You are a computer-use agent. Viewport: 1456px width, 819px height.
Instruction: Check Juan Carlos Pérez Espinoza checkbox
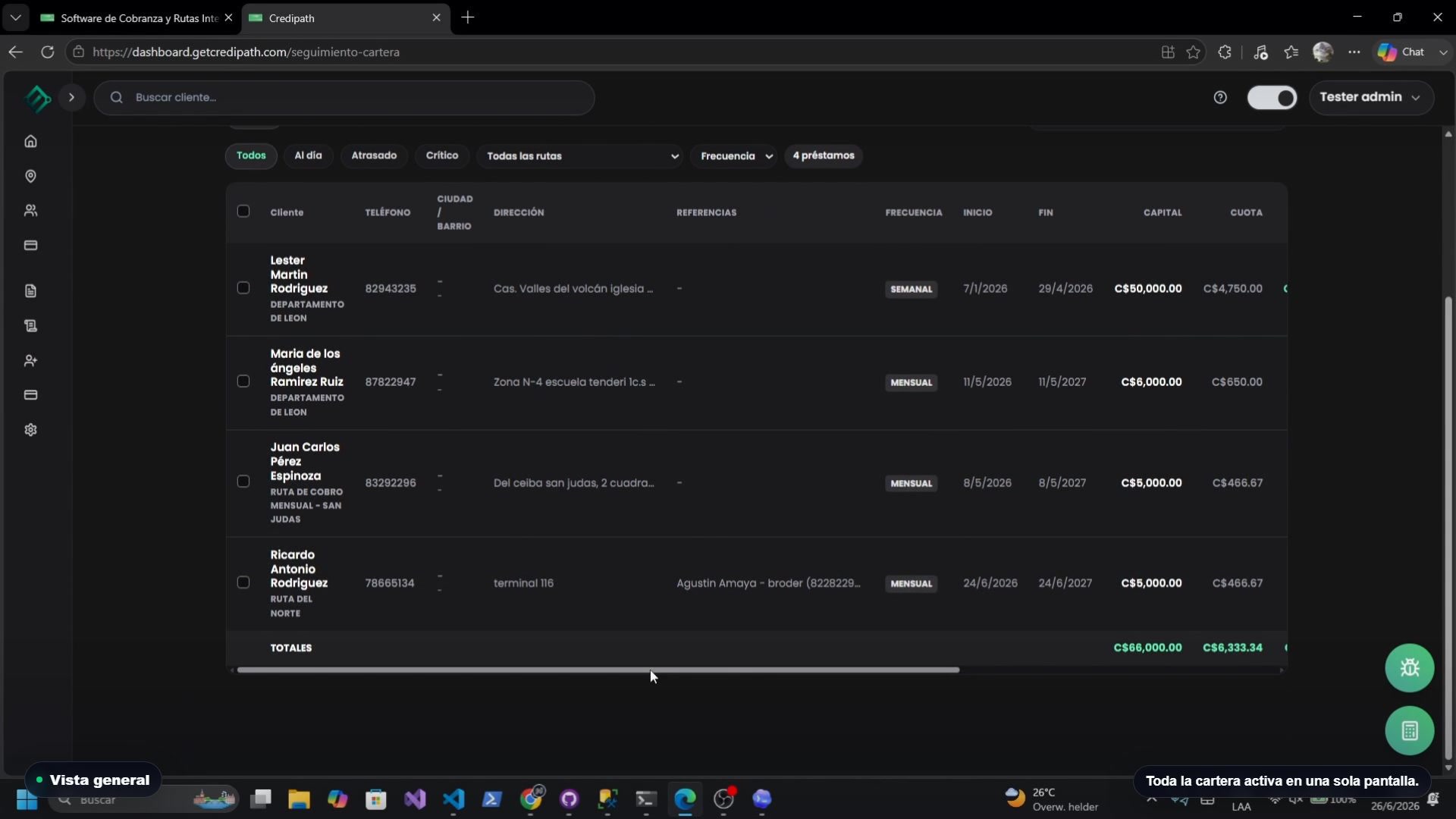243,482
